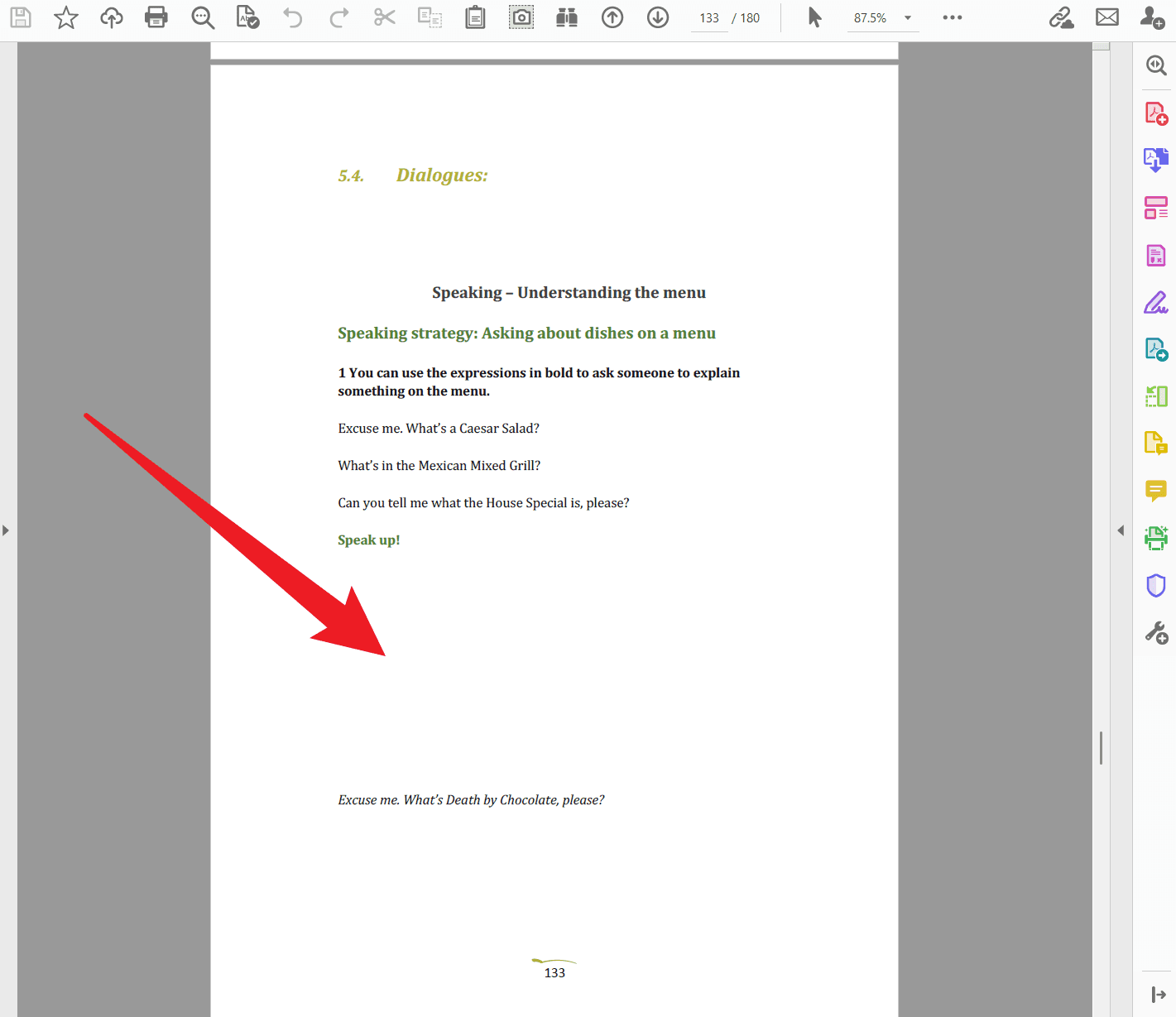Upload file to cloud storage

coord(111,17)
